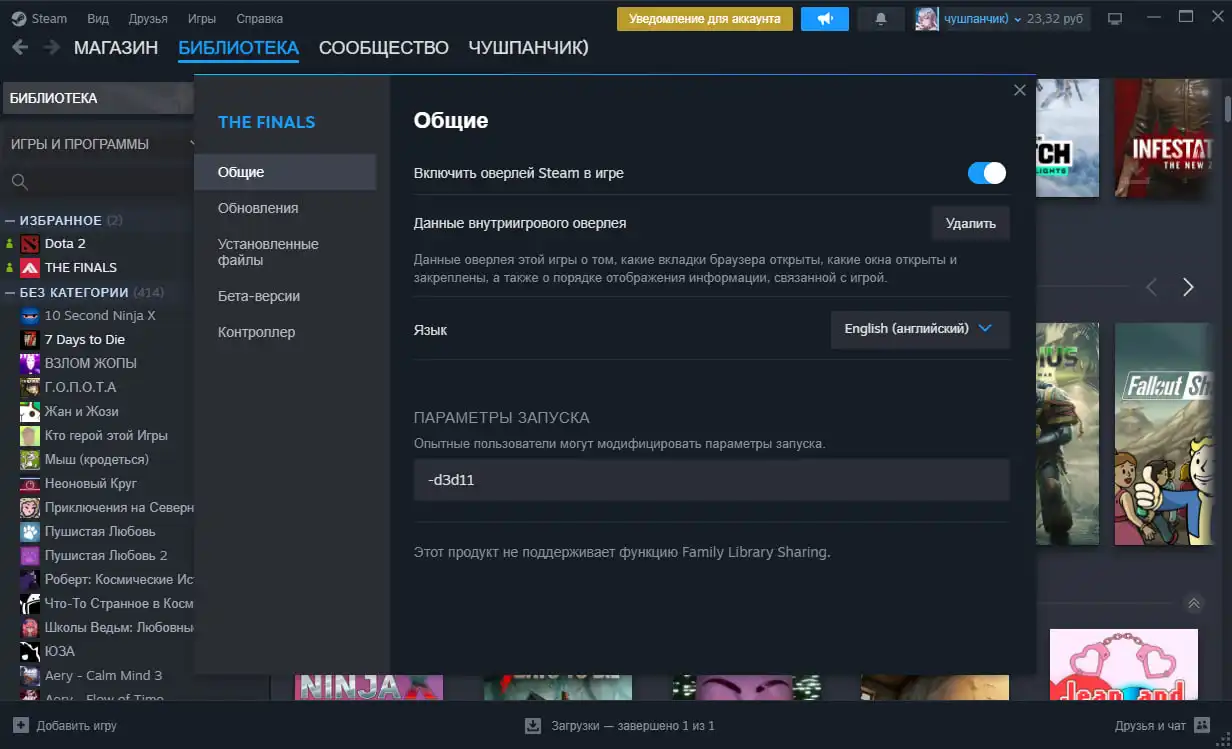Viewport: 1232px width, 749px height.
Task: Select the Мыш (кродеться) game icon
Action: pyautogui.click(x=30, y=459)
